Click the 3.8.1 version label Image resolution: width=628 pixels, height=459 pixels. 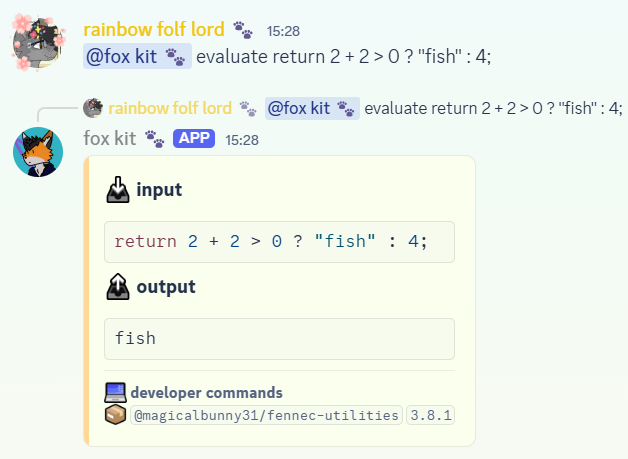431,415
